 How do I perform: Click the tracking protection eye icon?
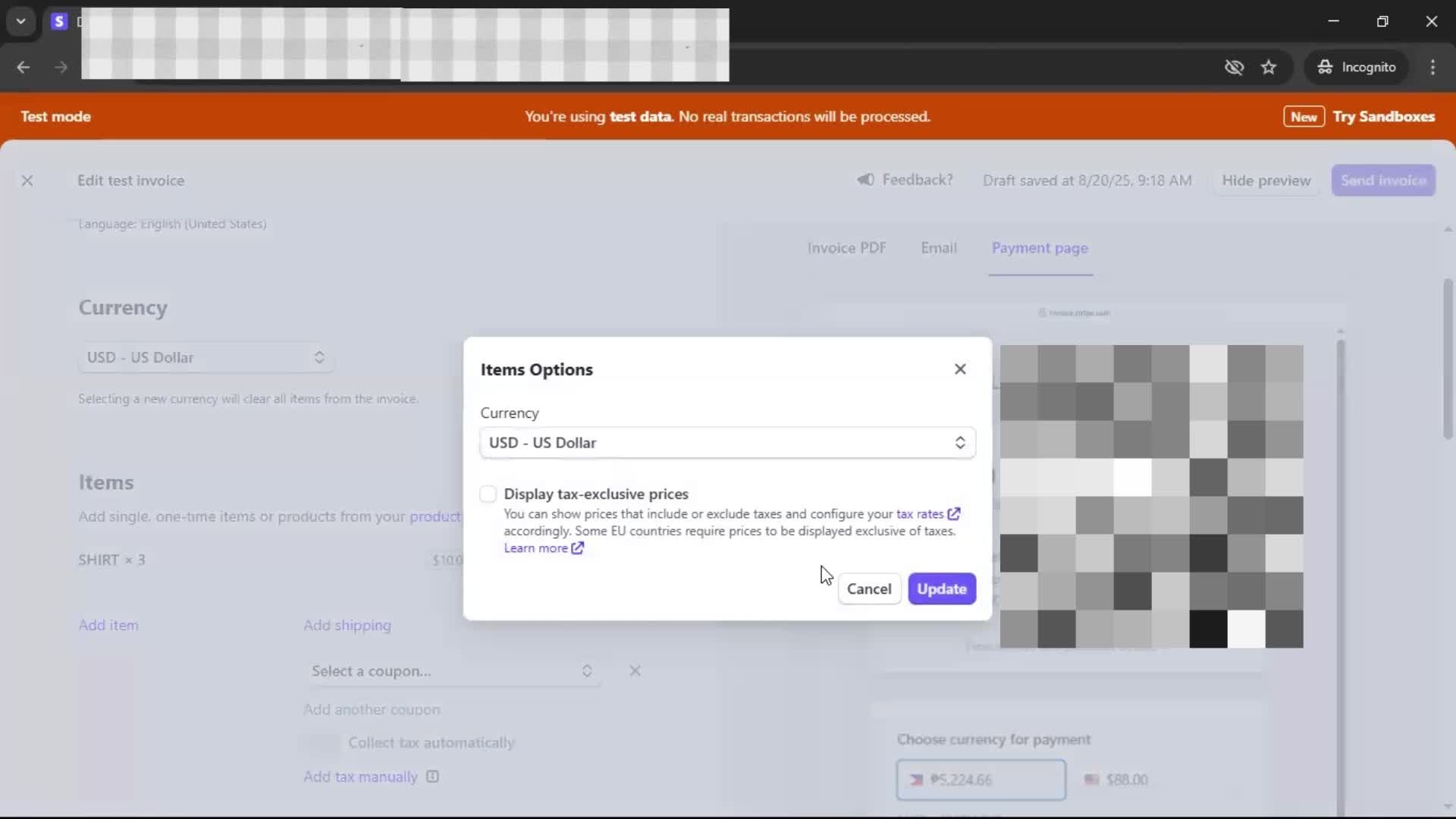(1234, 67)
